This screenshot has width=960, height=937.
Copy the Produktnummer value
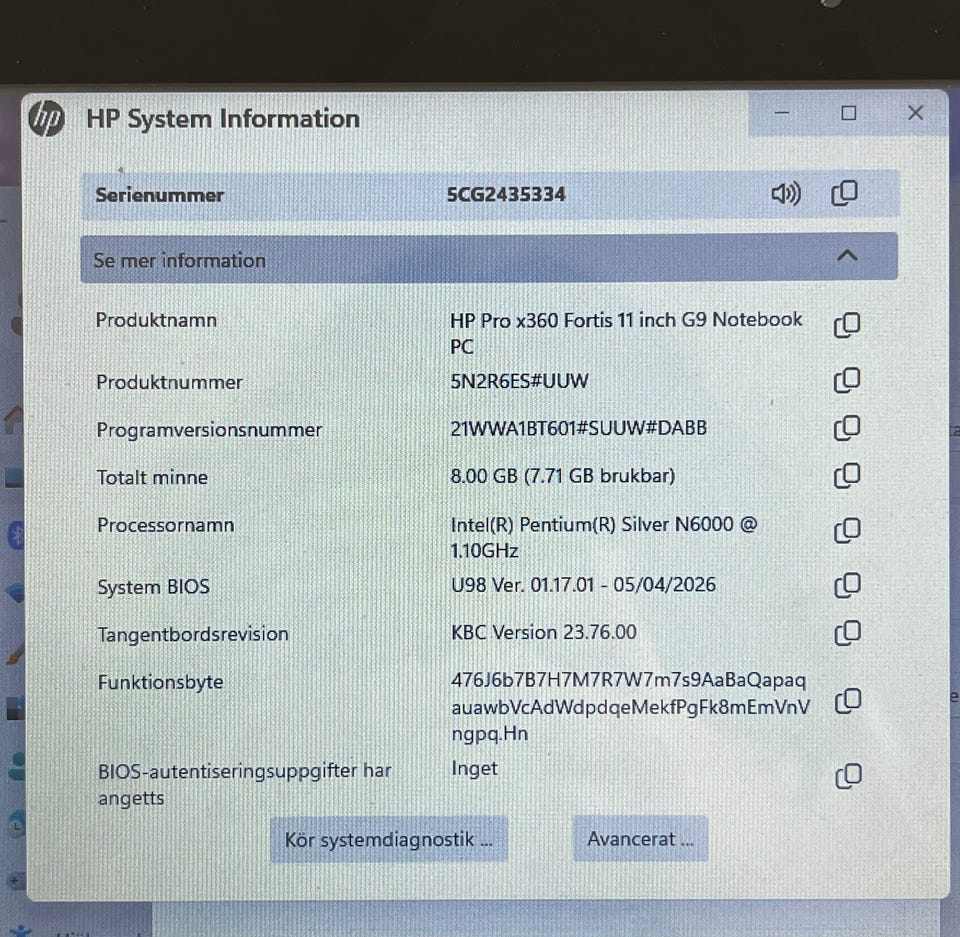pos(847,380)
